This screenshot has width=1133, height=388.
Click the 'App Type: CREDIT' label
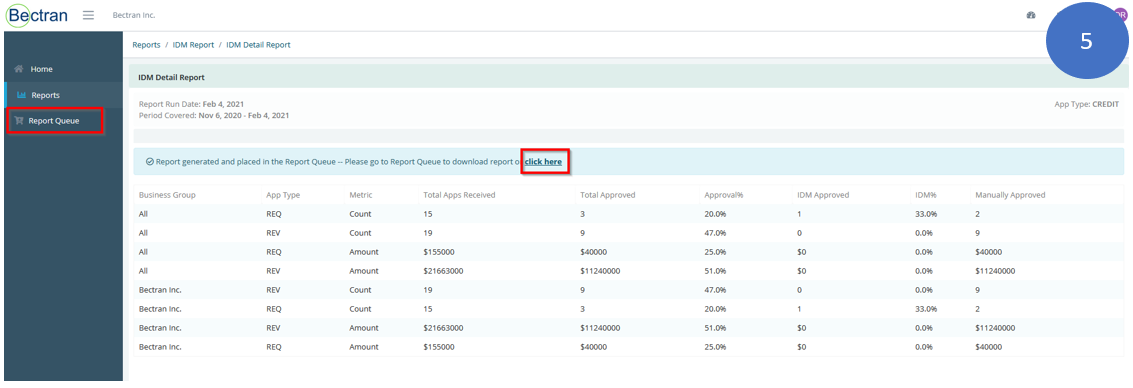pos(1086,104)
